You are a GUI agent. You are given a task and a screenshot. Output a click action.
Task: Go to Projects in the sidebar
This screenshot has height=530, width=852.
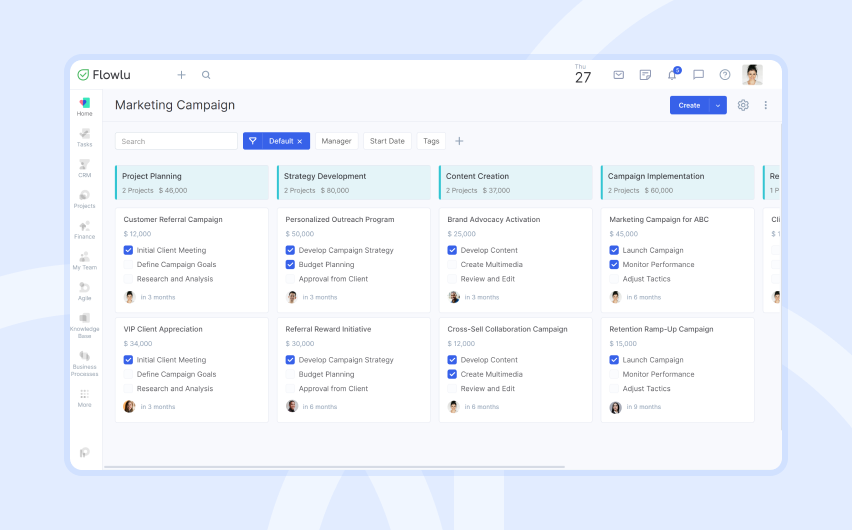click(84, 199)
